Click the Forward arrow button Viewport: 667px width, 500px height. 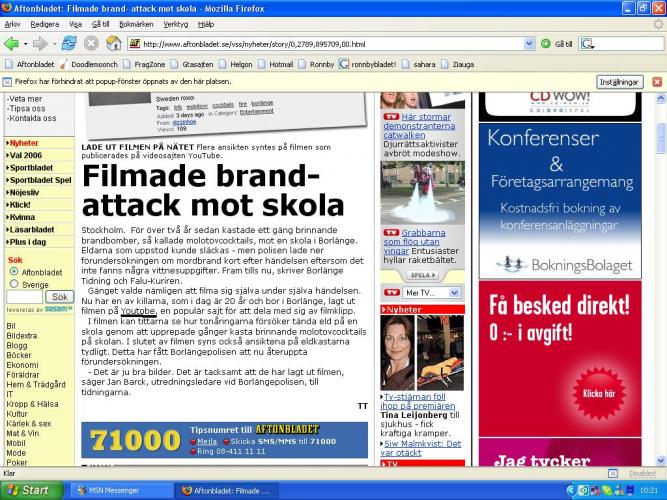[x=40, y=44]
